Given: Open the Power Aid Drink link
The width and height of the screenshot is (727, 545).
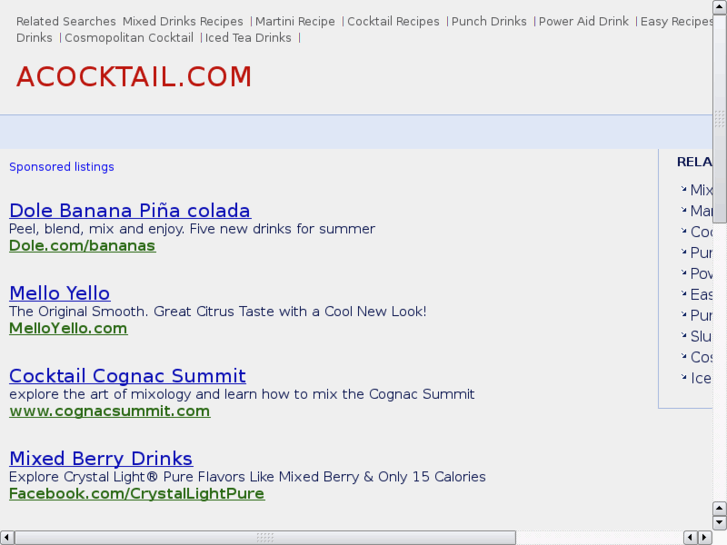Looking at the screenshot, I should pyautogui.click(x=584, y=21).
